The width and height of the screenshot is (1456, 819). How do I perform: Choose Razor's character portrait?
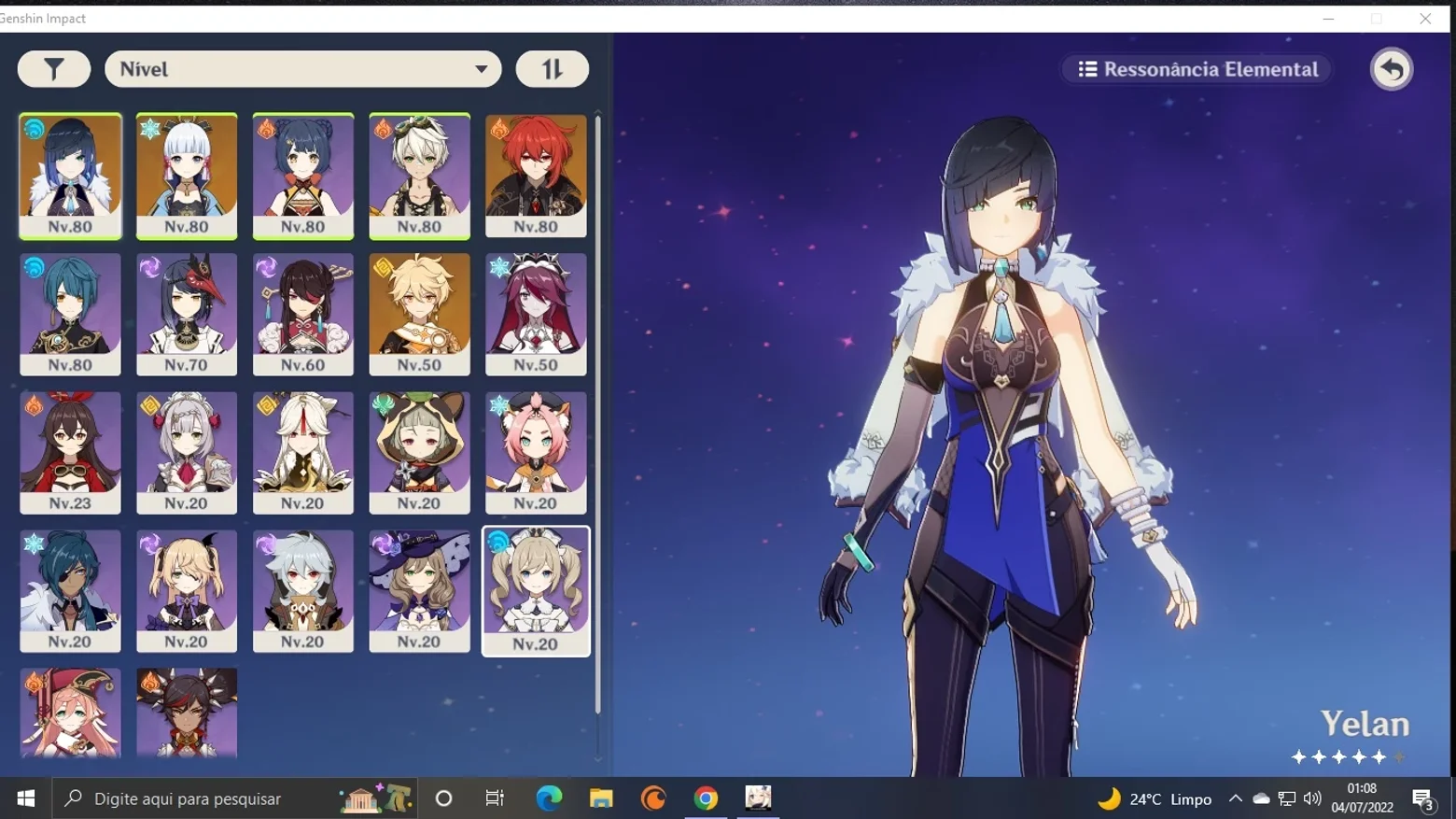pyautogui.click(x=303, y=590)
